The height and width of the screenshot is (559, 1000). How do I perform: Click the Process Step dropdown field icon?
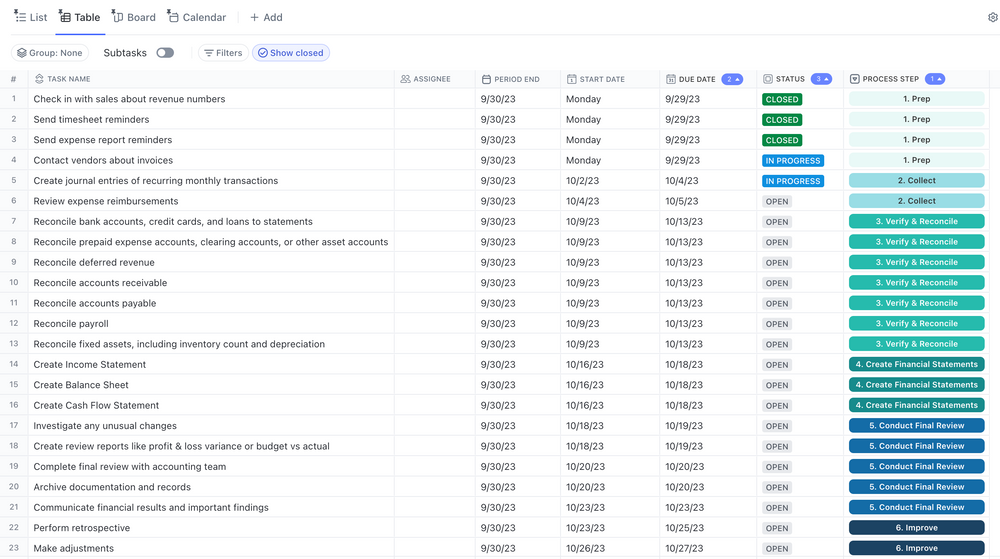[855, 79]
